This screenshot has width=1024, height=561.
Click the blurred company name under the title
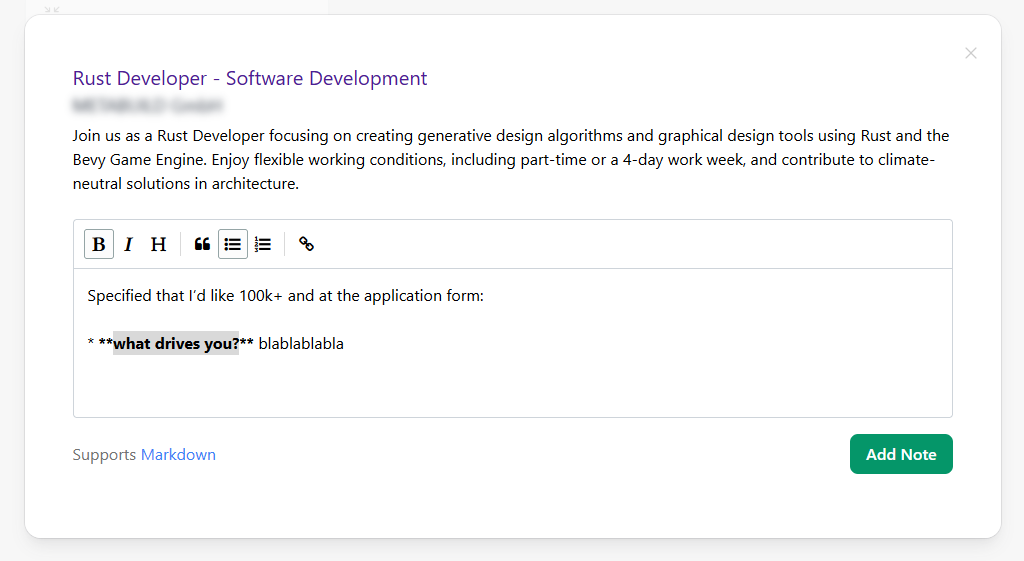tap(148, 105)
